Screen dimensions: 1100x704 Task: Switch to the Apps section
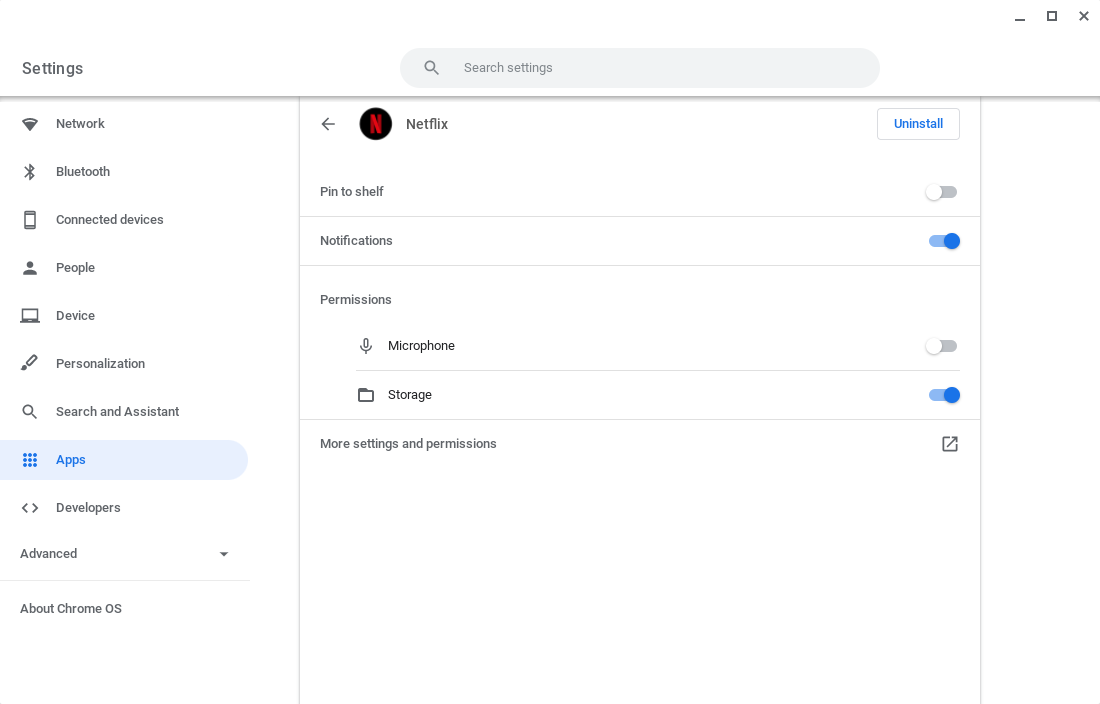click(70, 459)
